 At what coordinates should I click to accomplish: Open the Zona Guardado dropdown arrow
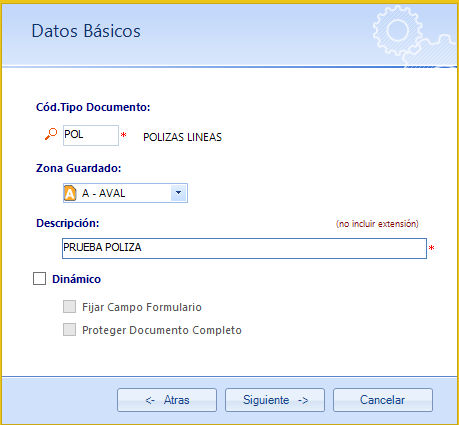click(x=179, y=193)
